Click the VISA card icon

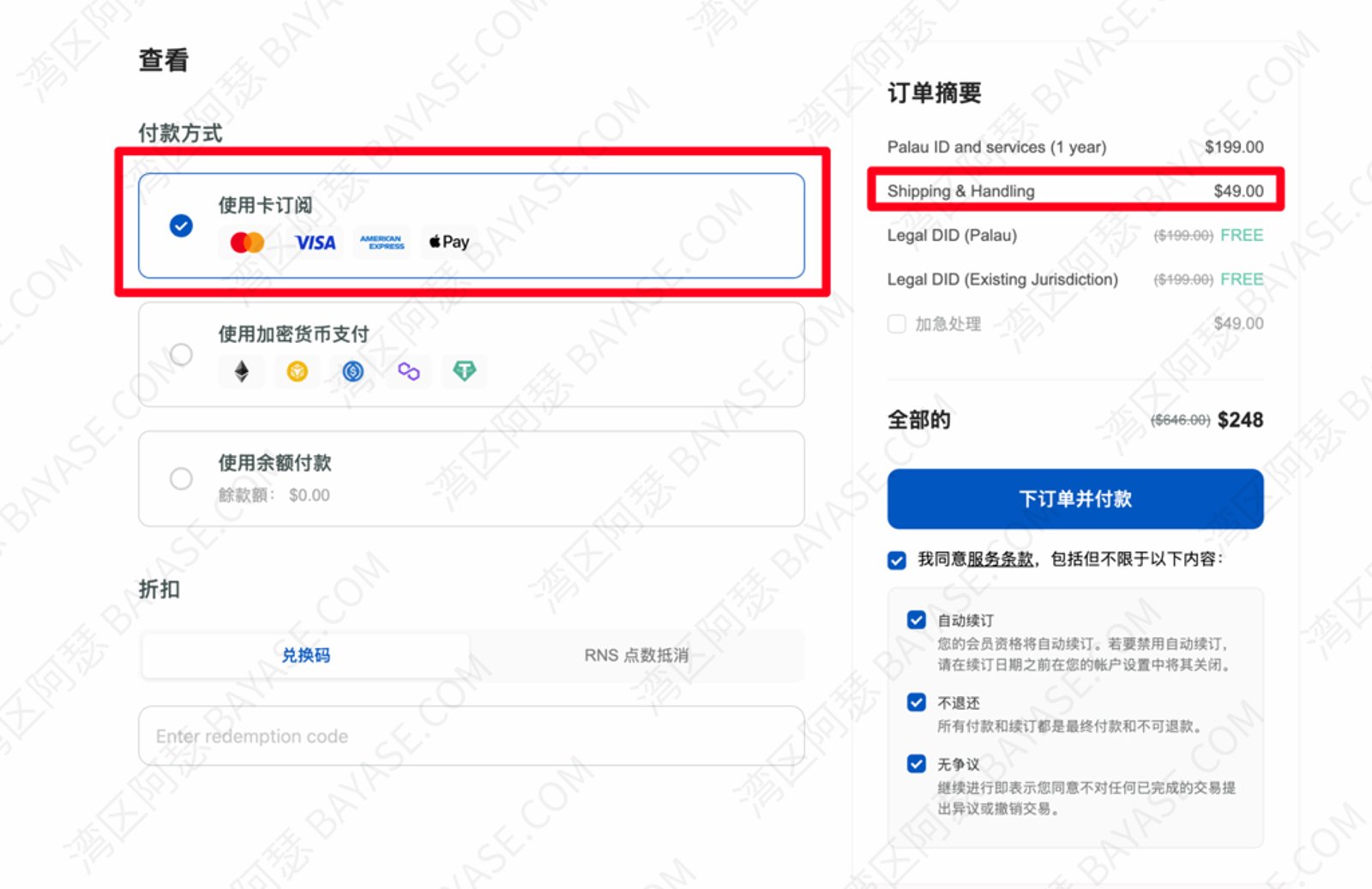(x=316, y=243)
